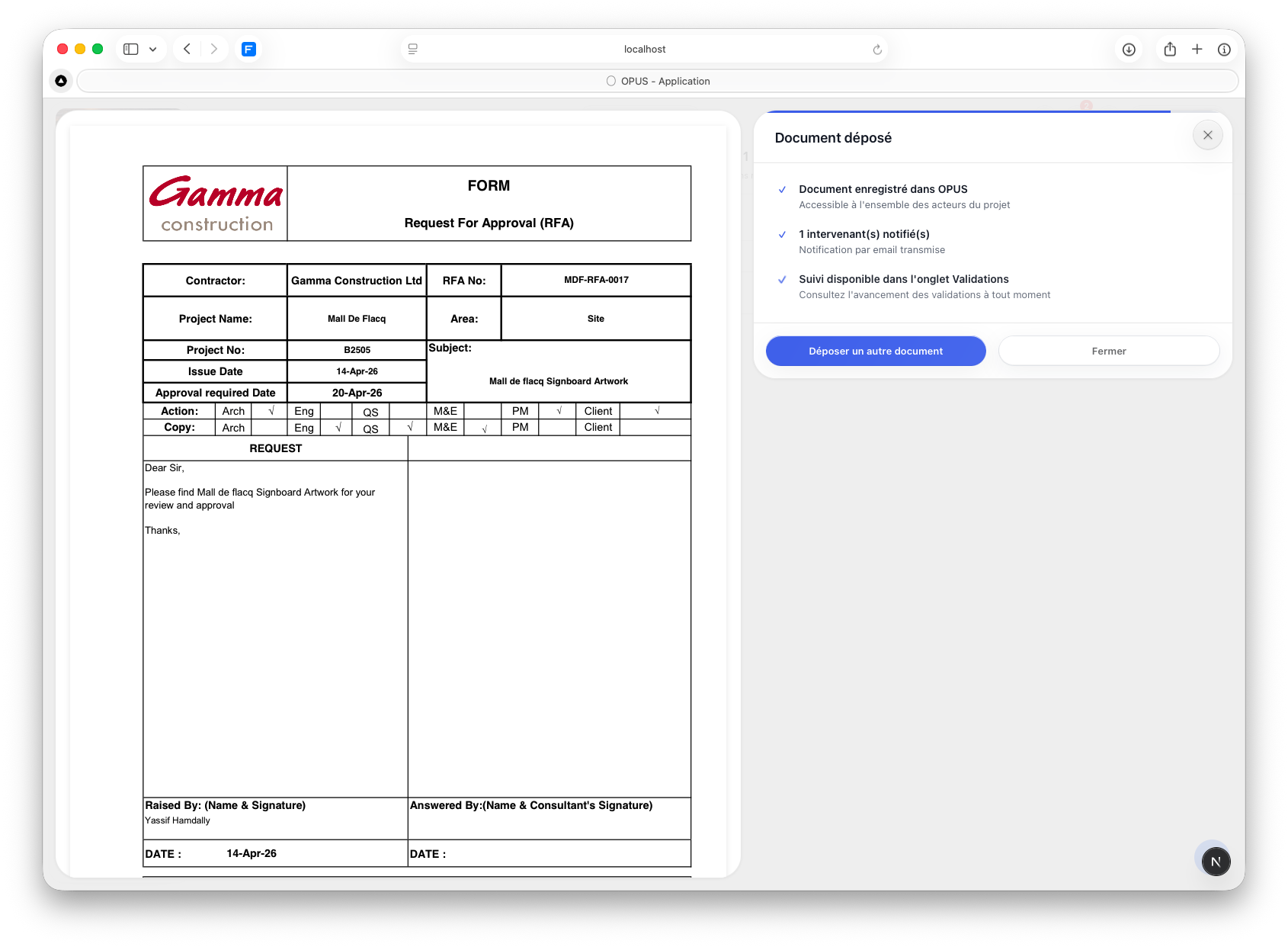The height and width of the screenshot is (947, 1288).
Task: Click the N badge icon at bottom right
Action: click(1216, 862)
